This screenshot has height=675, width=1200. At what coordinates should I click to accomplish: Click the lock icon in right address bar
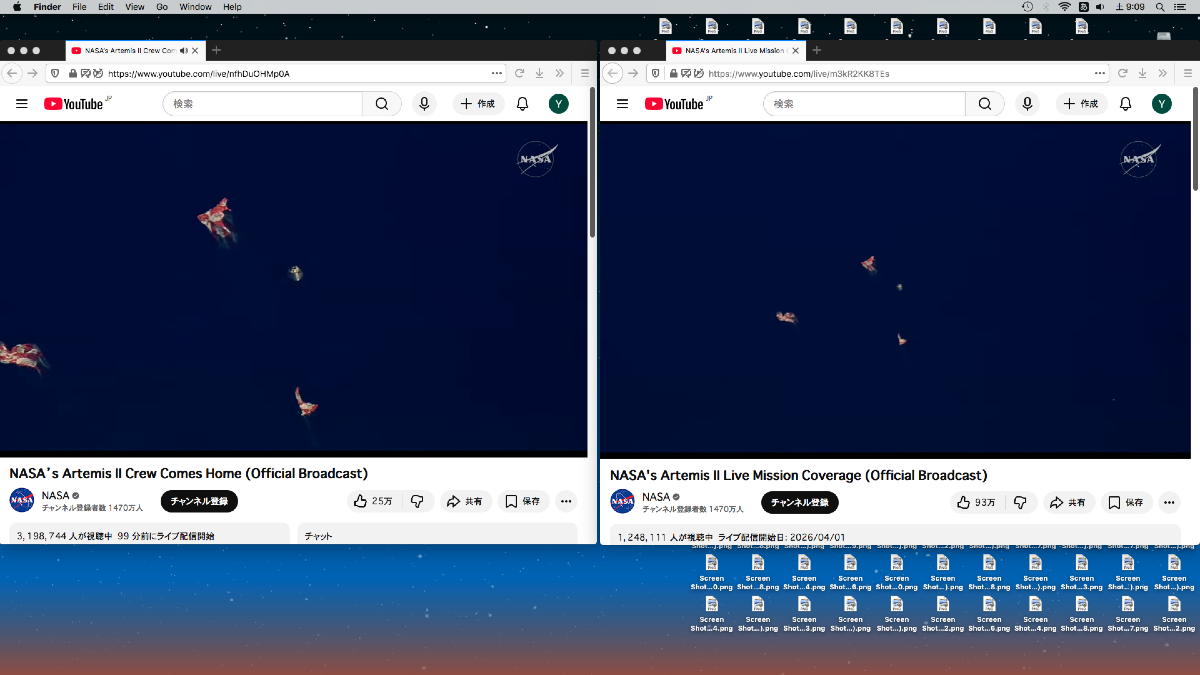point(674,73)
